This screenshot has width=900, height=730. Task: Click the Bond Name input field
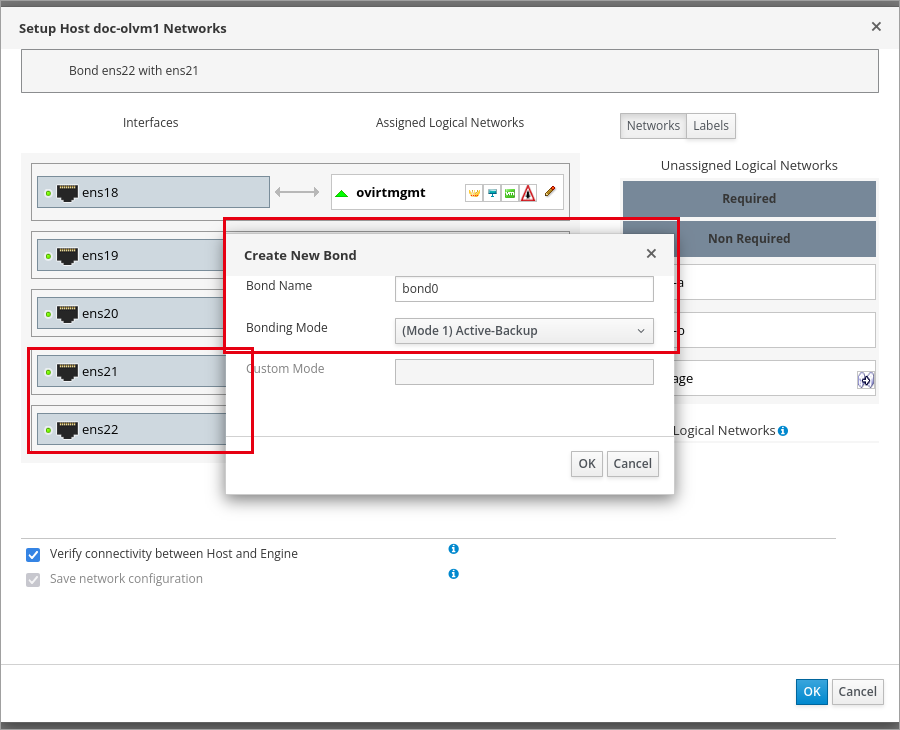pyautogui.click(x=524, y=289)
